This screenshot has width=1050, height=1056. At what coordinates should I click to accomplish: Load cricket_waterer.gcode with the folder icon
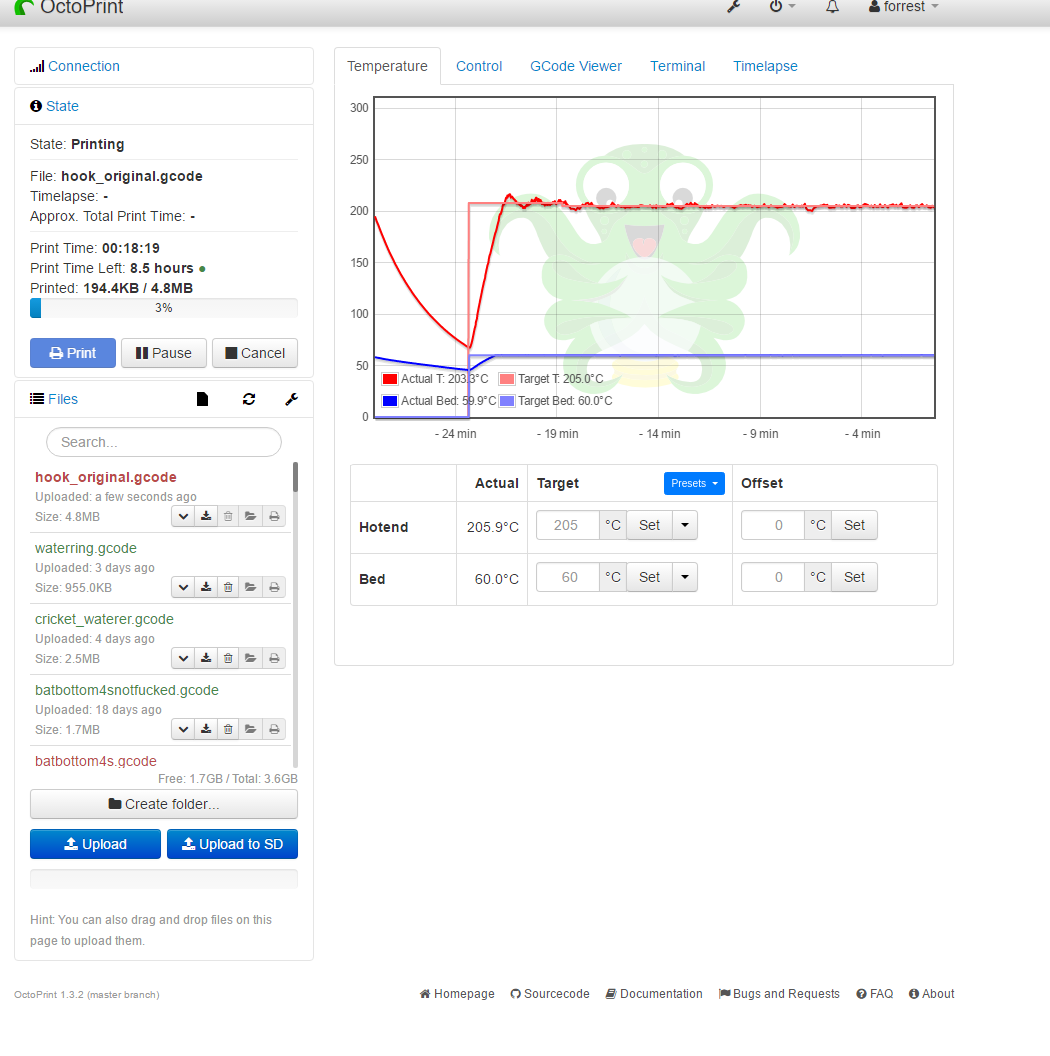coord(251,658)
